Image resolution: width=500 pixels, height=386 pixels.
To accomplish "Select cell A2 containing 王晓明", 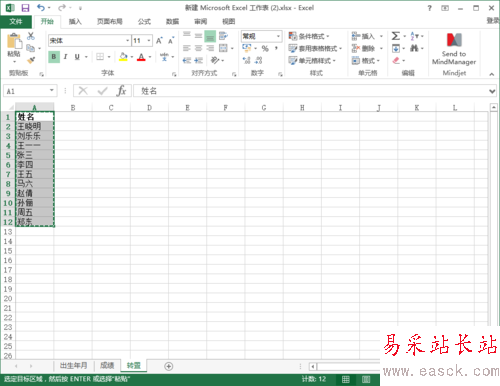I will (x=34, y=126).
